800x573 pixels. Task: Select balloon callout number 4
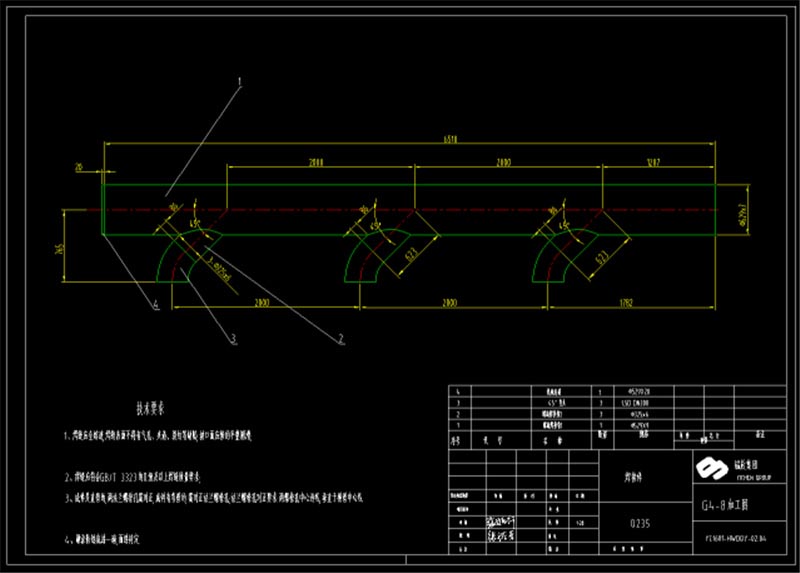156,304
